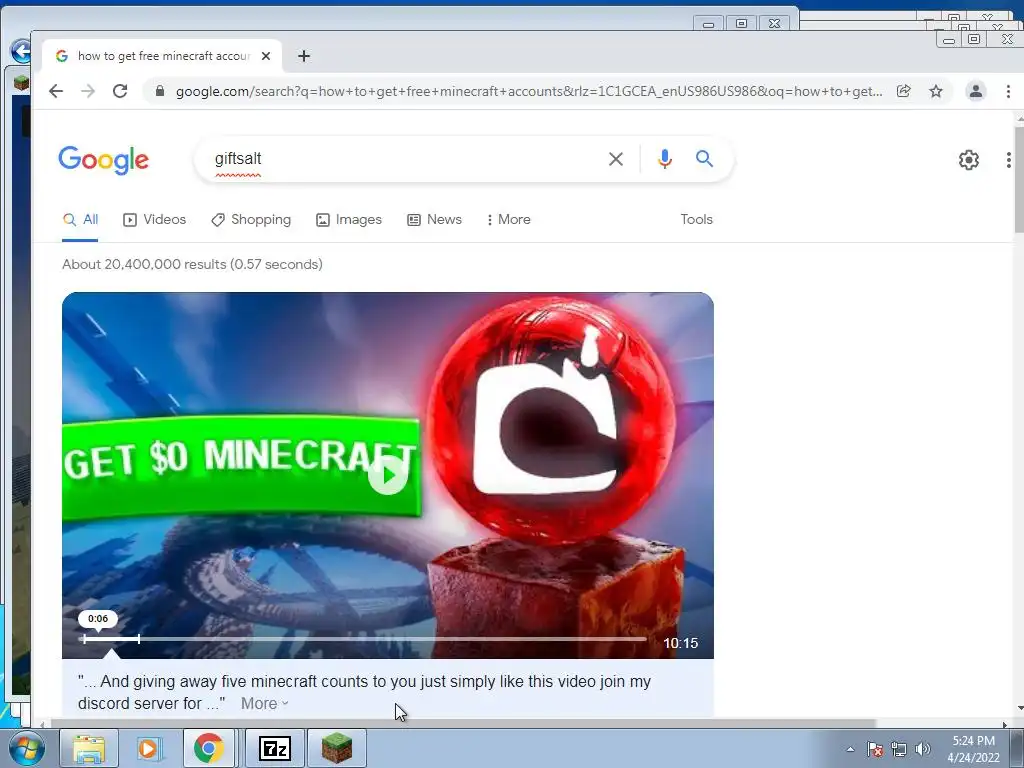Click the back button of the window behind
Screen dimensions: 1024x768
click(20, 50)
